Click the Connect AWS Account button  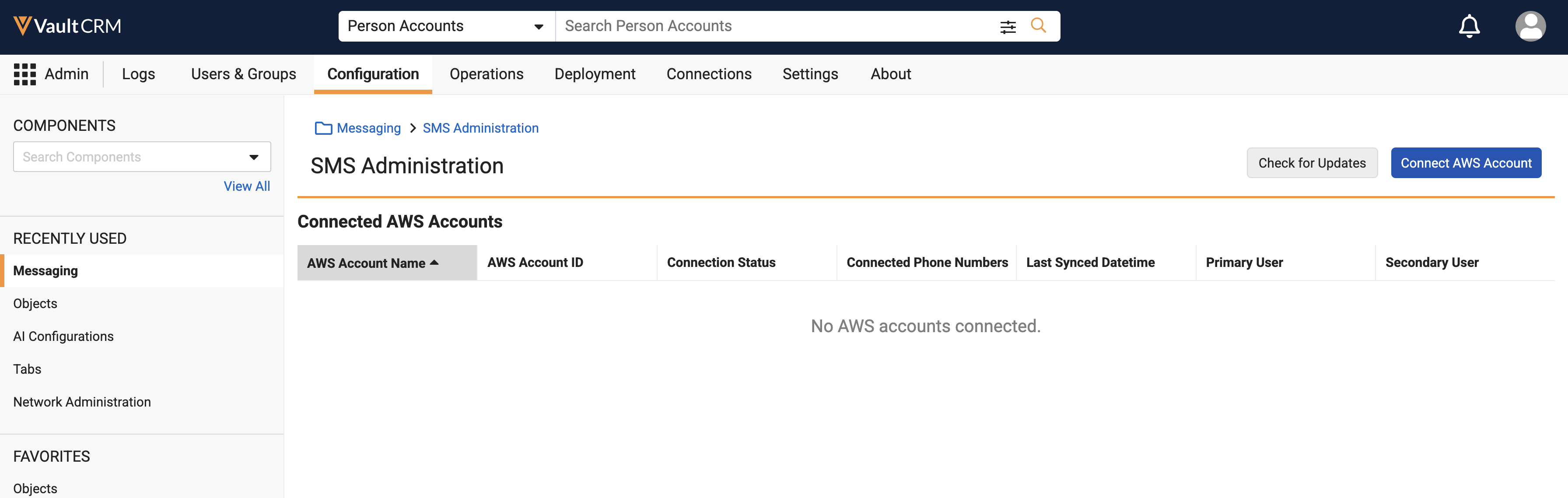pos(1466,162)
